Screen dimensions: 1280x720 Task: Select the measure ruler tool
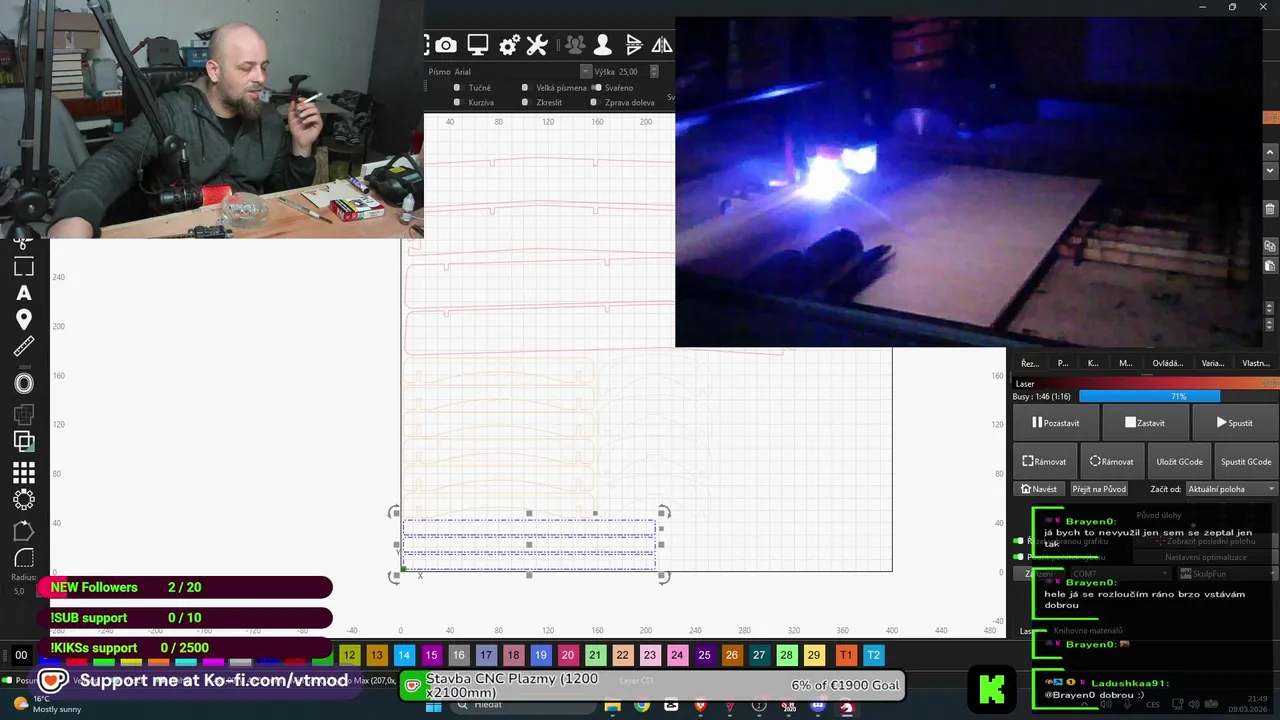24,347
